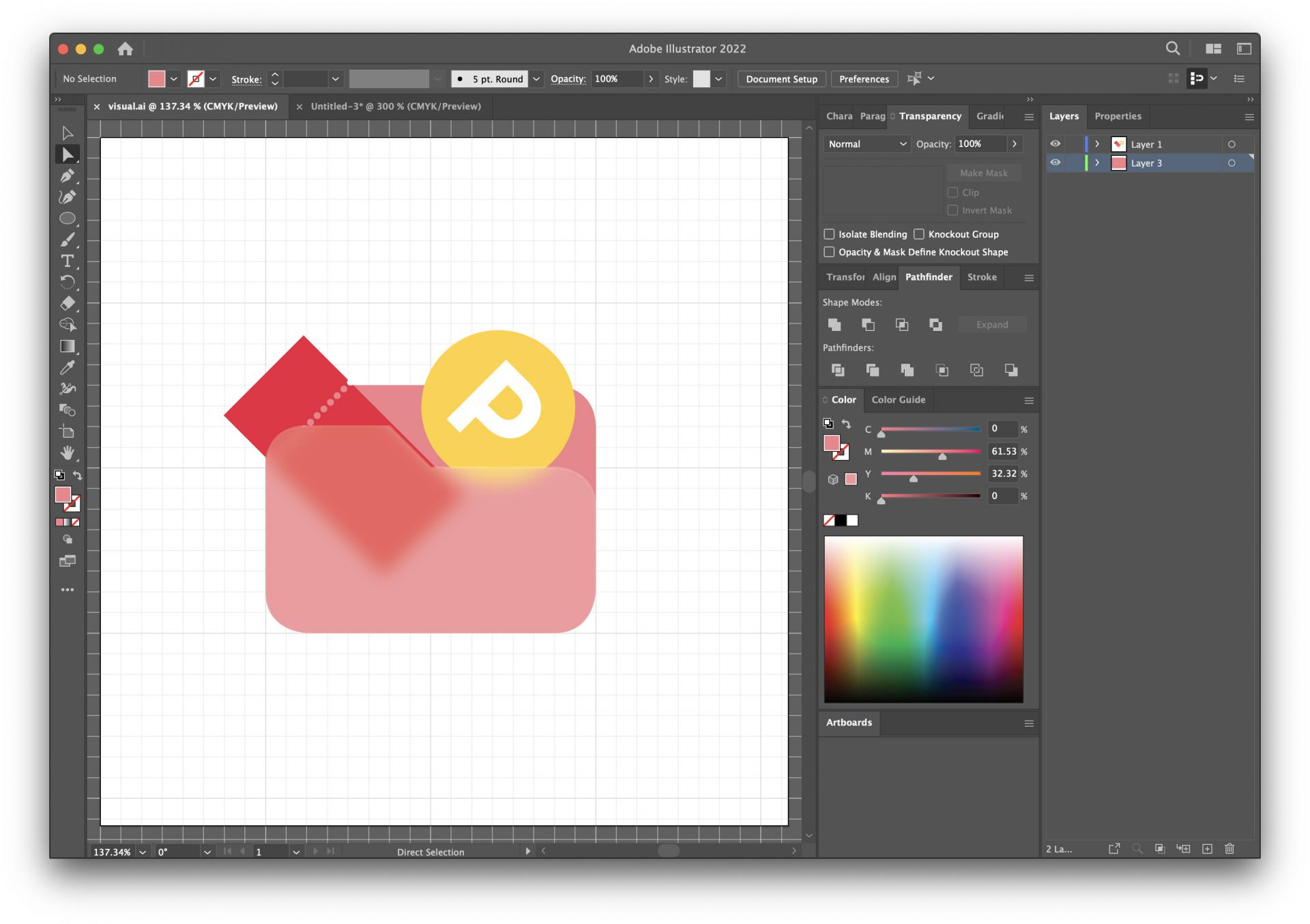Select the Type tool
1310x924 pixels.
click(67, 261)
